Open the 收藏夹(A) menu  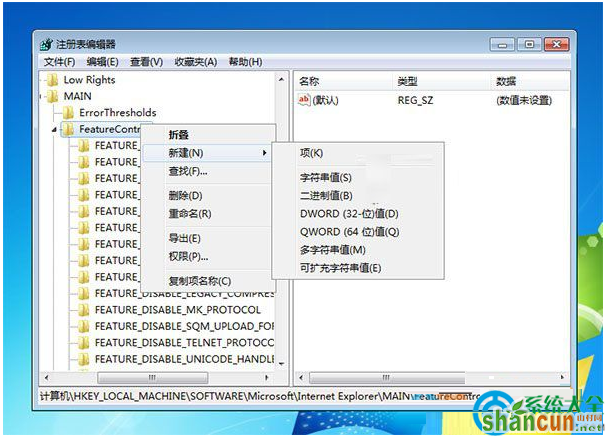[195, 62]
